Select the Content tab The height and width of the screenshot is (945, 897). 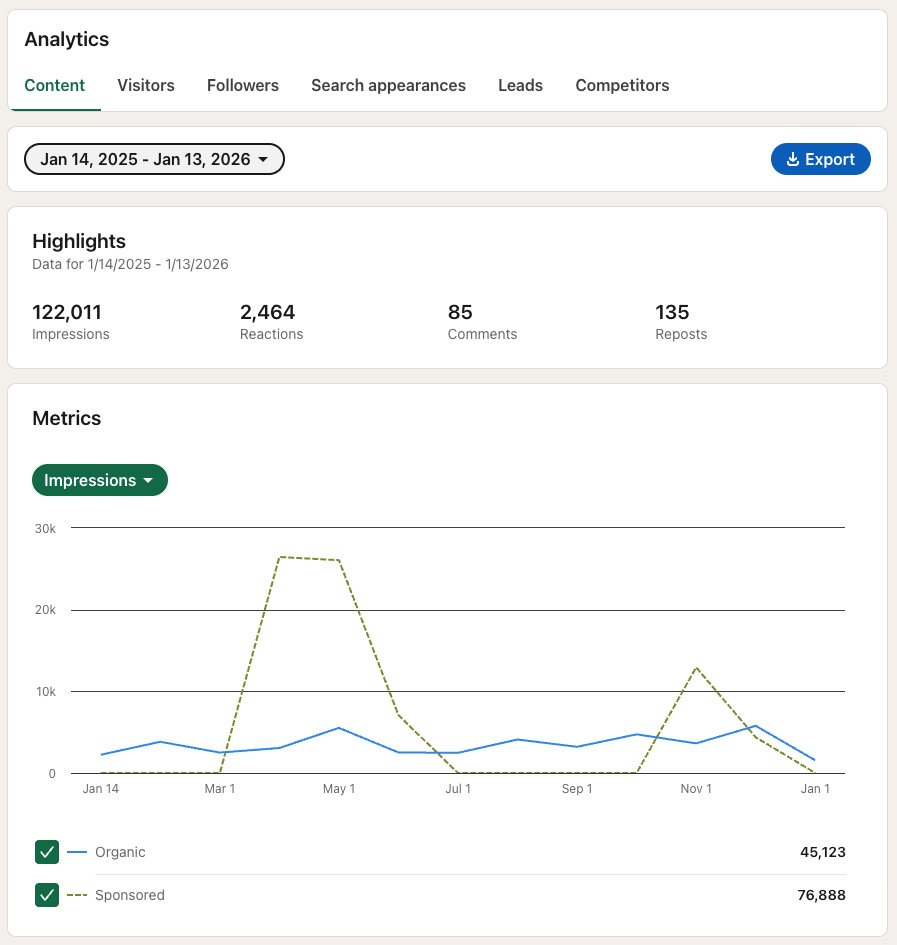click(x=55, y=86)
